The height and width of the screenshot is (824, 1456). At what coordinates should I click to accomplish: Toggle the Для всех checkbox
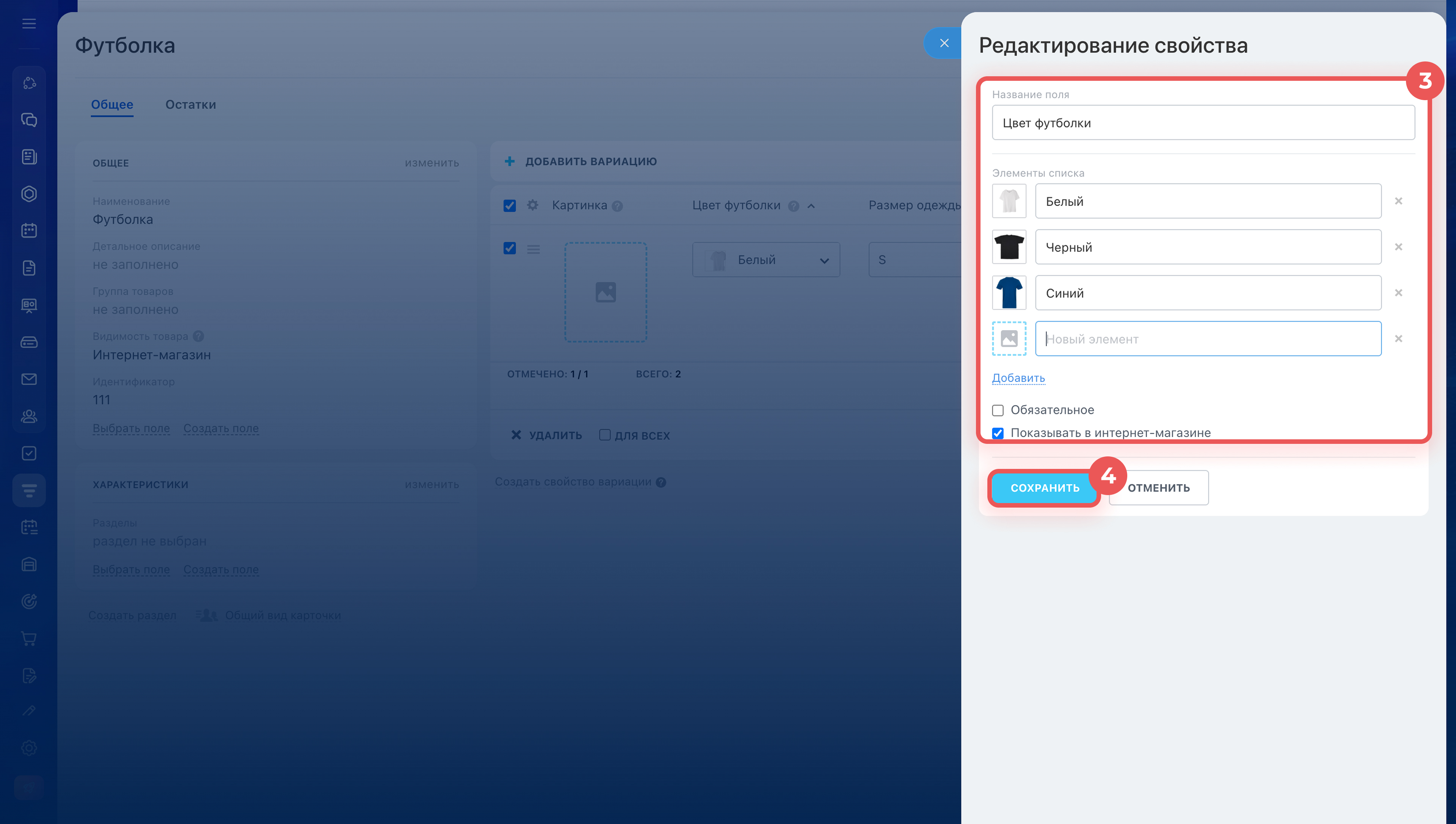coord(604,435)
